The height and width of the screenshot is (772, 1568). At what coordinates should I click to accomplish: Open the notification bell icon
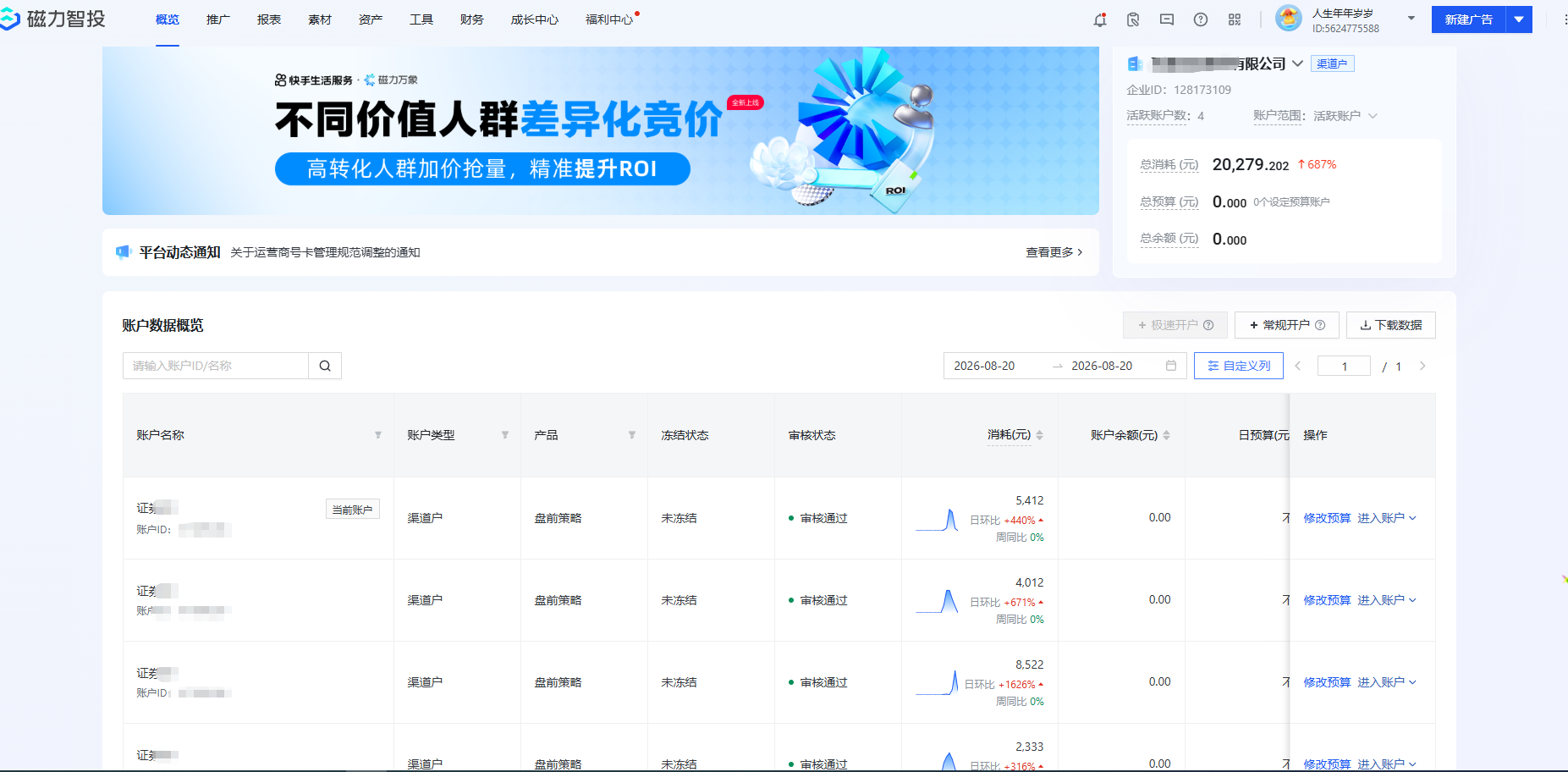coord(1099,19)
